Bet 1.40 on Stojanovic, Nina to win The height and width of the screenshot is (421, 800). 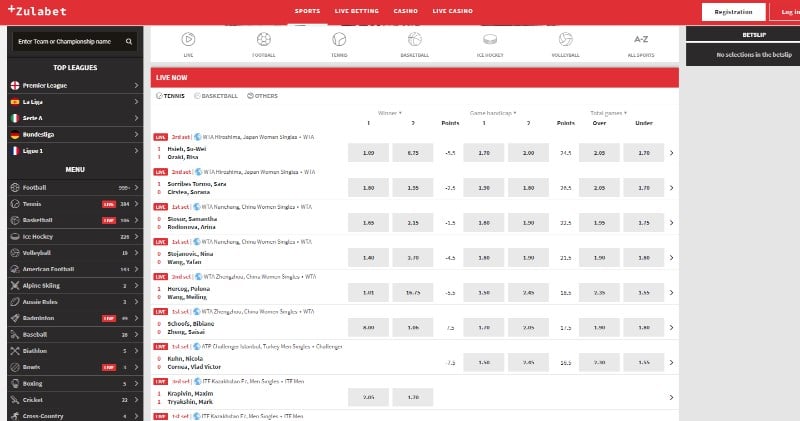coord(368,258)
